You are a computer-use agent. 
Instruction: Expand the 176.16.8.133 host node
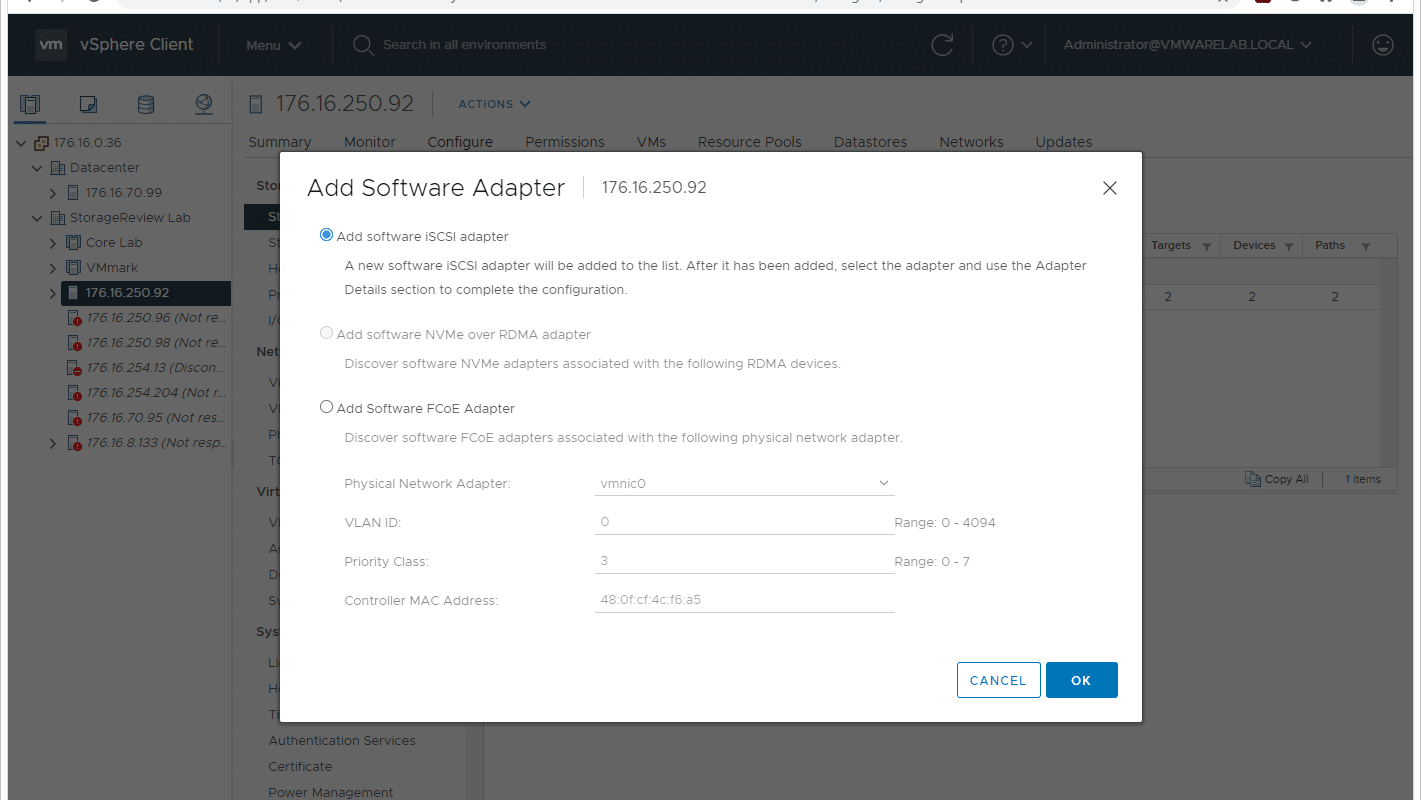53,443
